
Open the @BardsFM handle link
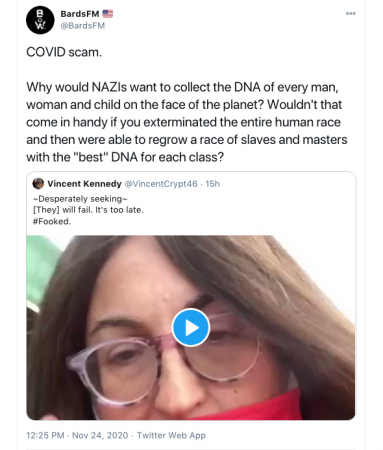point(82,26)
